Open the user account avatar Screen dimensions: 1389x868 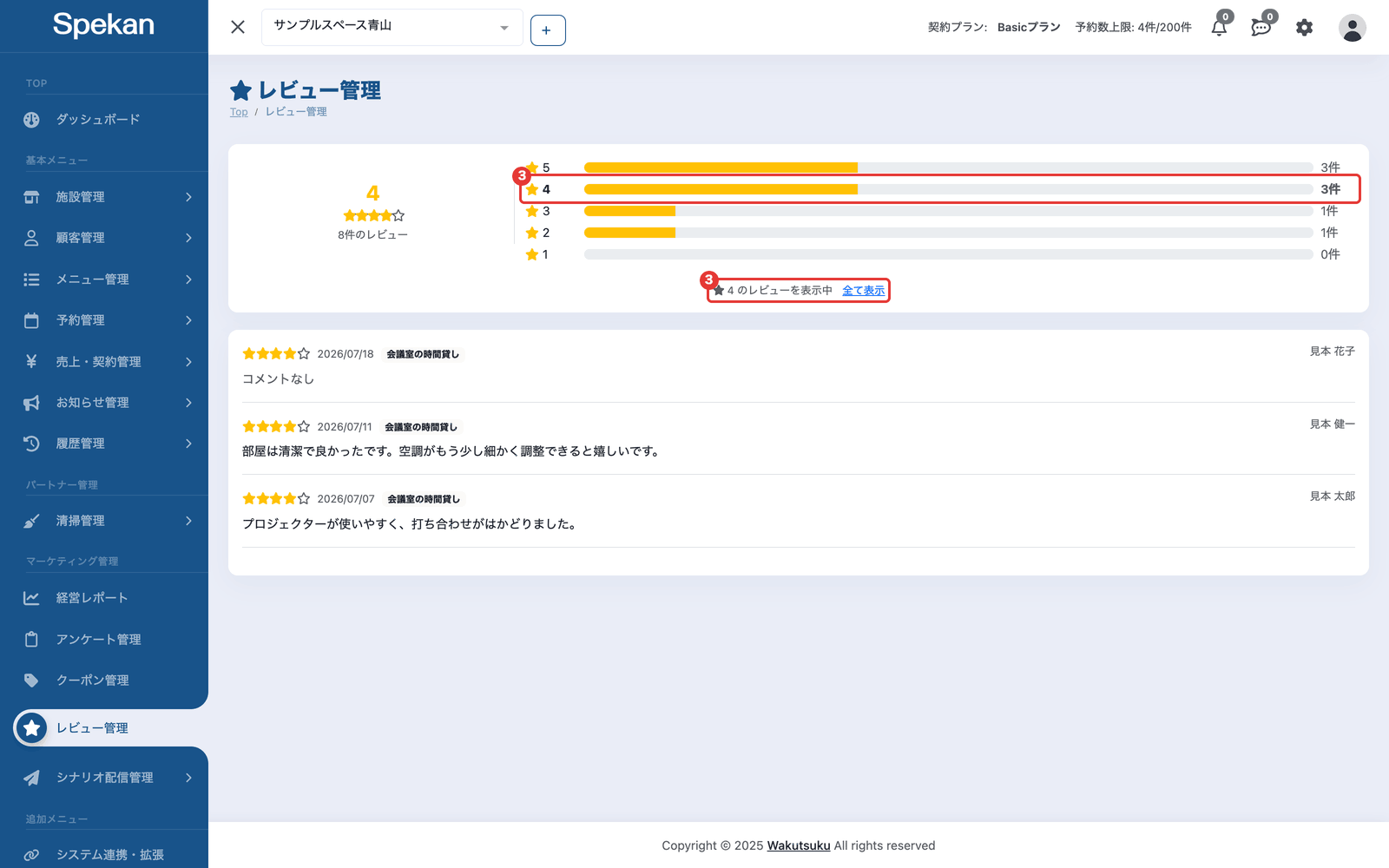1352,28
